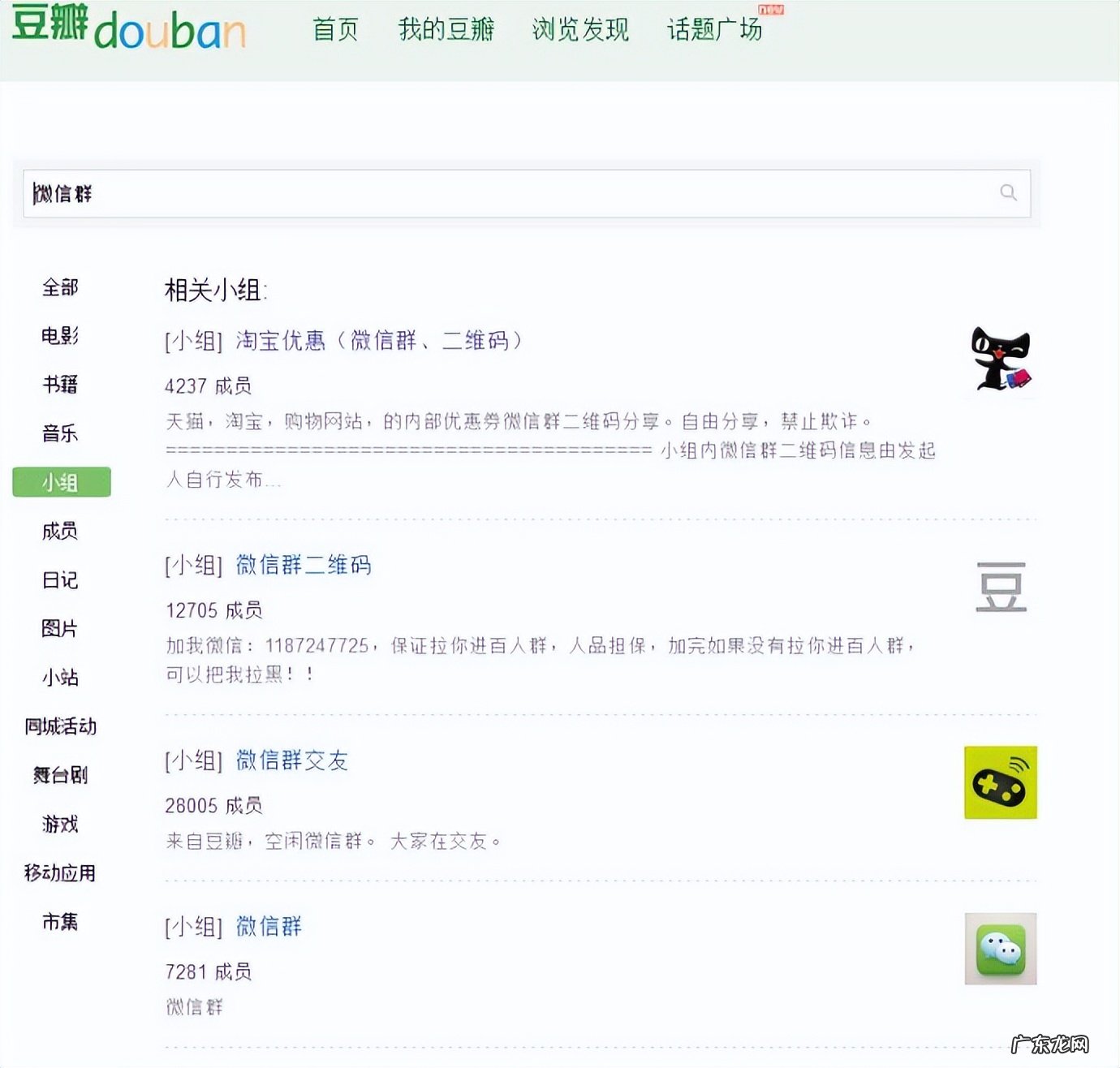Screen dimensions: 1120x1068
Task: Filter results by 电影
Action: click(x=61, y=336)
